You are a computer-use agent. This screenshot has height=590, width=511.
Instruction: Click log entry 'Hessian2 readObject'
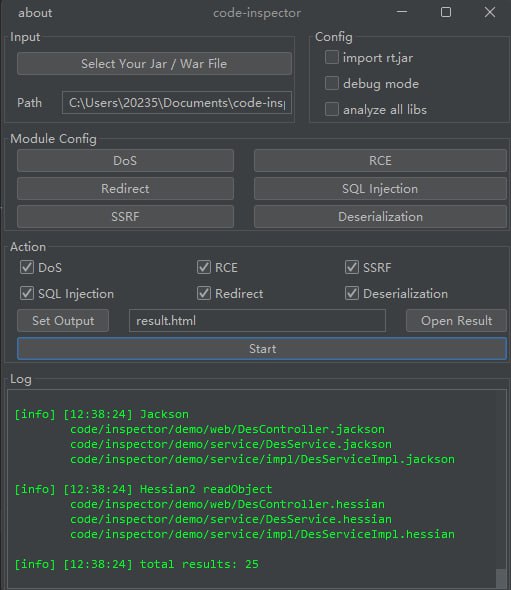(143, 489)
